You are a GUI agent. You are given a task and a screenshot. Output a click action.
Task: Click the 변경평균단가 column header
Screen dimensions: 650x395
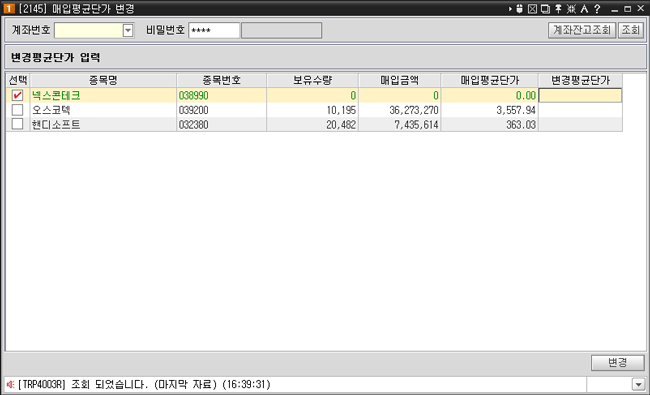click(x=580, y=80)
